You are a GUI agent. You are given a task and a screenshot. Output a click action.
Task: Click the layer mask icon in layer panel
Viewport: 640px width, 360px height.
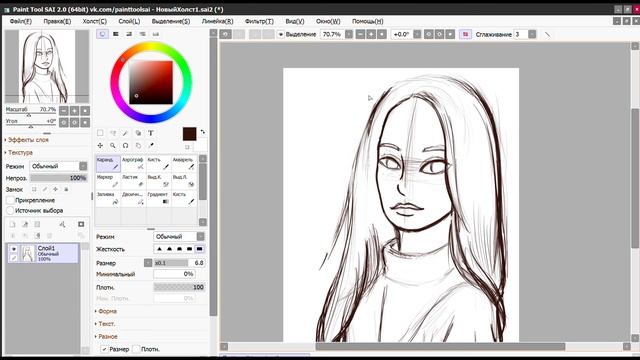(x=81, y=224)
